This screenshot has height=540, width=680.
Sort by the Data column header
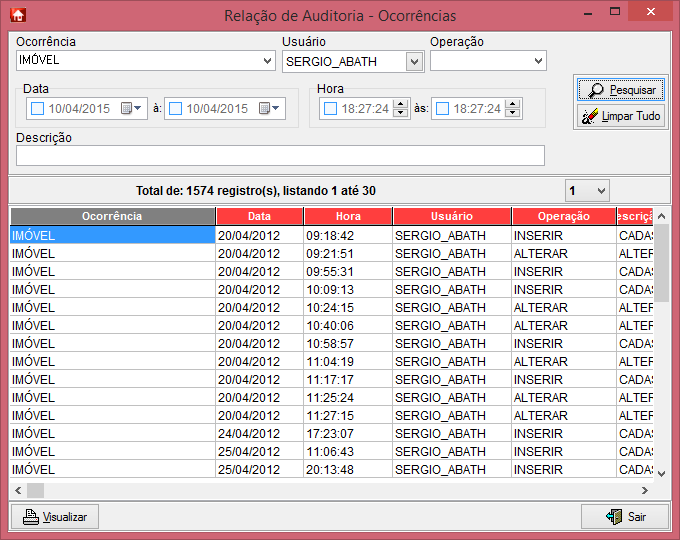pyautogui.click(x=259, y=216)
